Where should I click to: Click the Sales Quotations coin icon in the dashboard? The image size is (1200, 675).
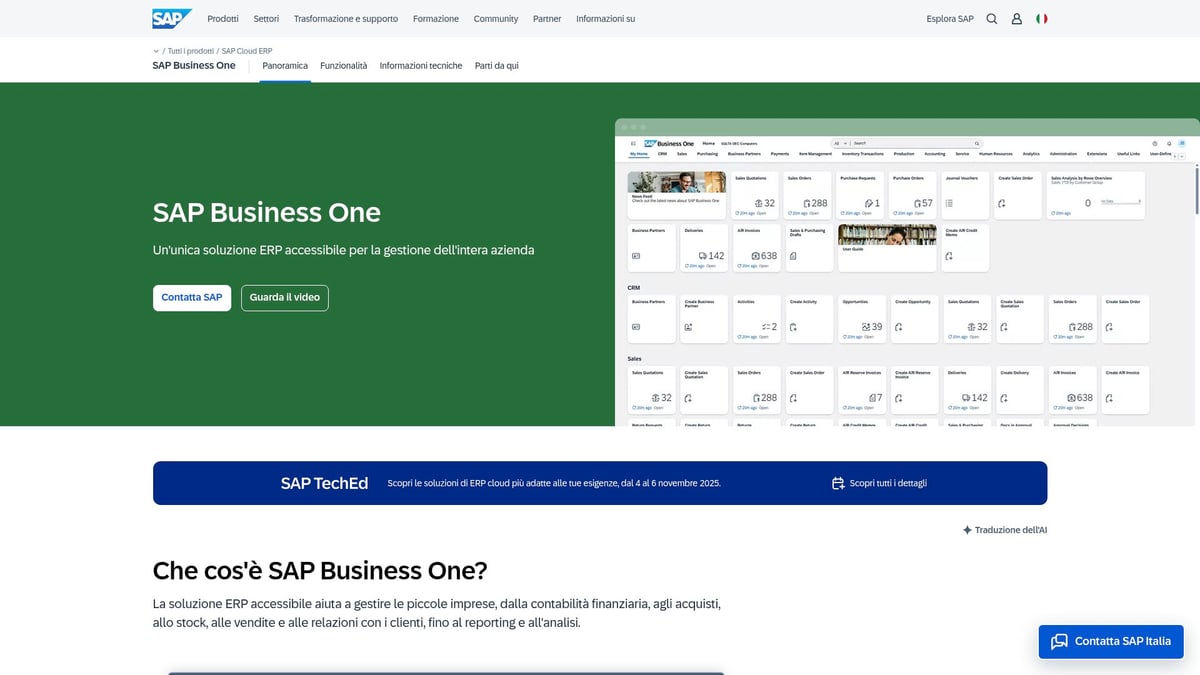coord(759,203)
